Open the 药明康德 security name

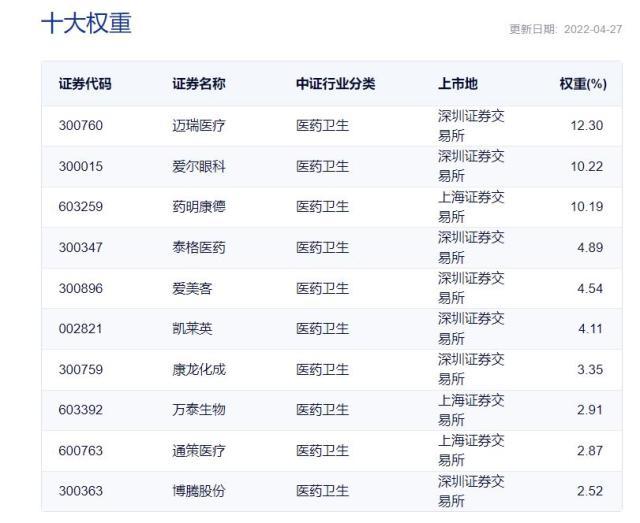[x=198, y=207]
